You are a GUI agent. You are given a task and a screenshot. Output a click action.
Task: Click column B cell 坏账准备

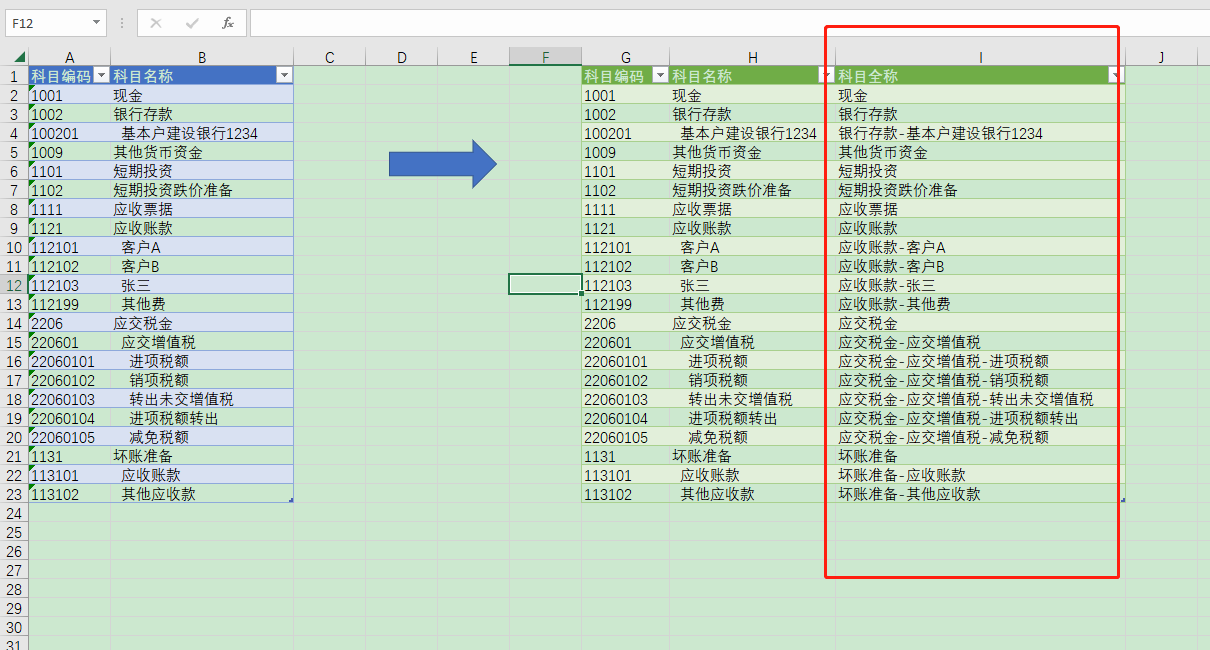[x=202, y=456]
